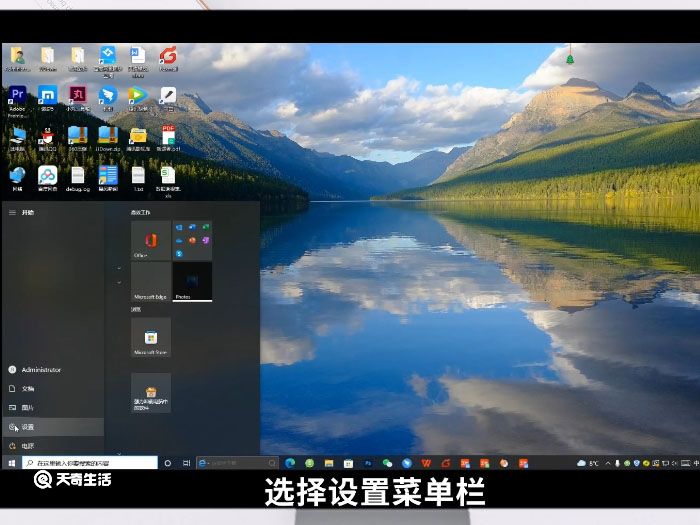The height and width of the screenshot is (525, 700).
Task: Open Settings (设置) from Start menu
Action: 53,427
